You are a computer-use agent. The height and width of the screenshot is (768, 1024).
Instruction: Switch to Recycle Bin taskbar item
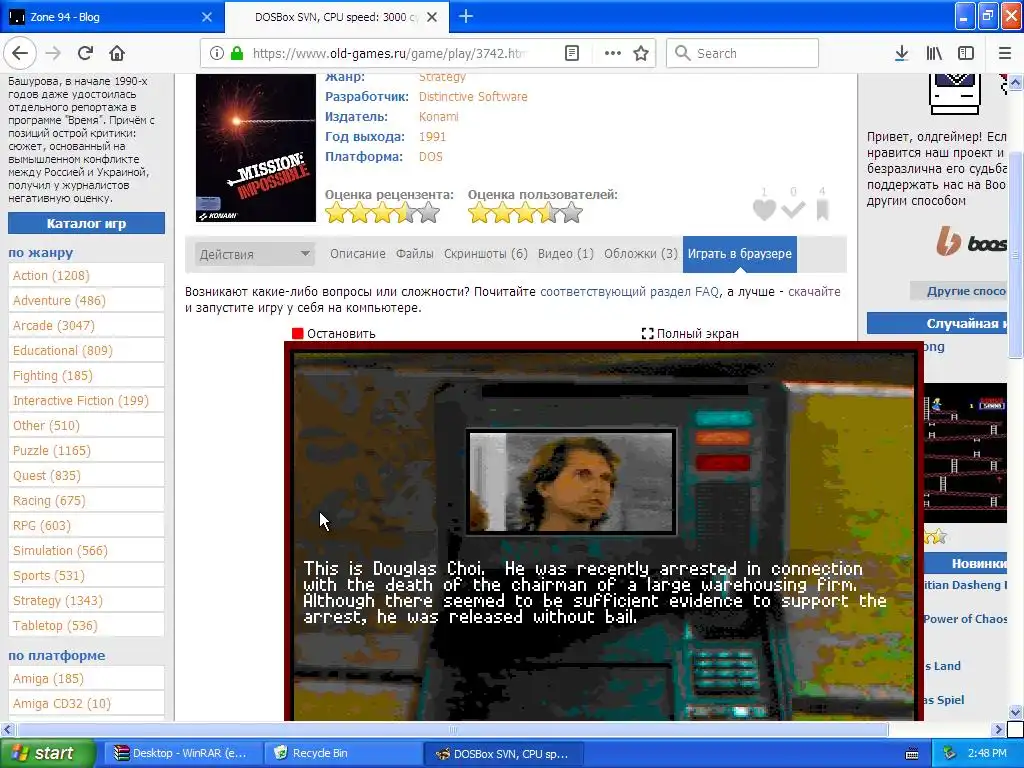(x=344, y=754)
